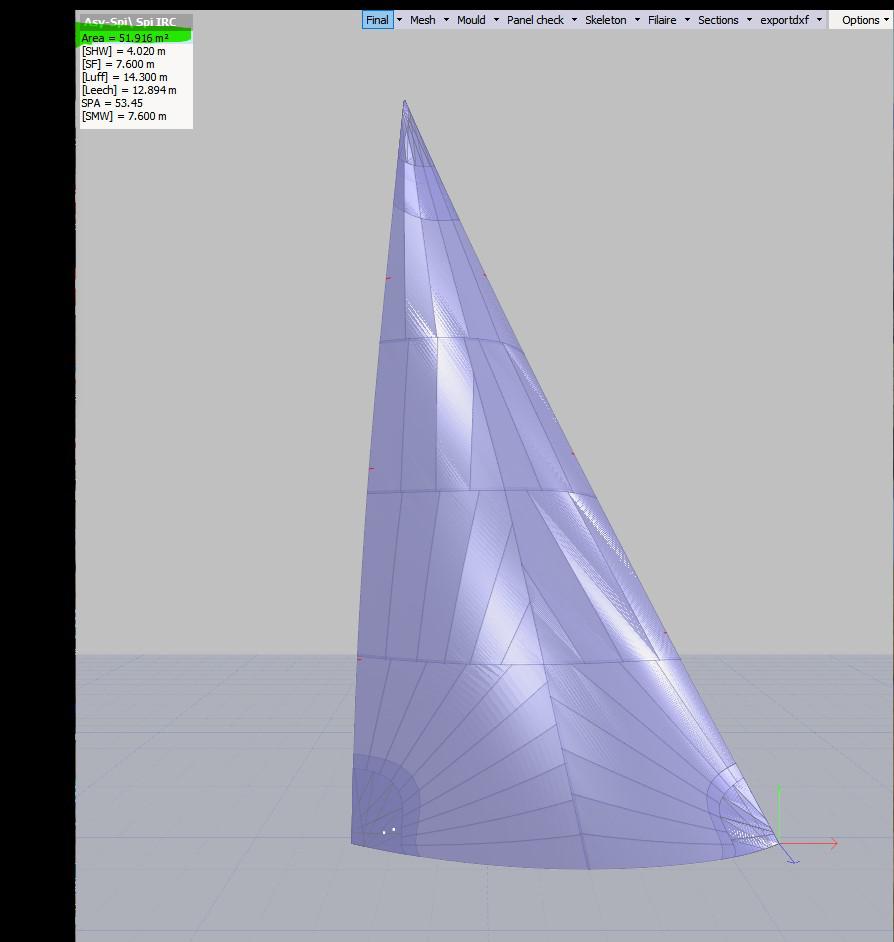Open the Options menu
Screen dimensions: 894x942
[x=860, y=20]
